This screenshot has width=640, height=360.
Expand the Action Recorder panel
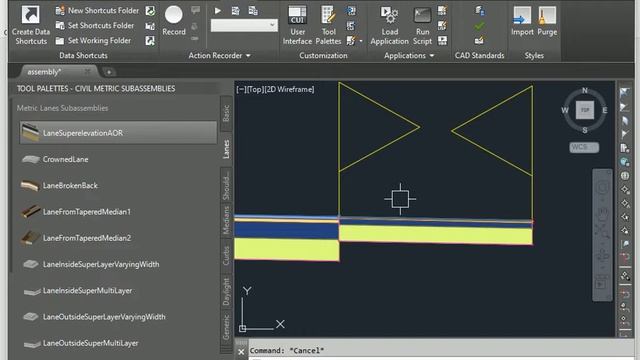coord(219,56)
